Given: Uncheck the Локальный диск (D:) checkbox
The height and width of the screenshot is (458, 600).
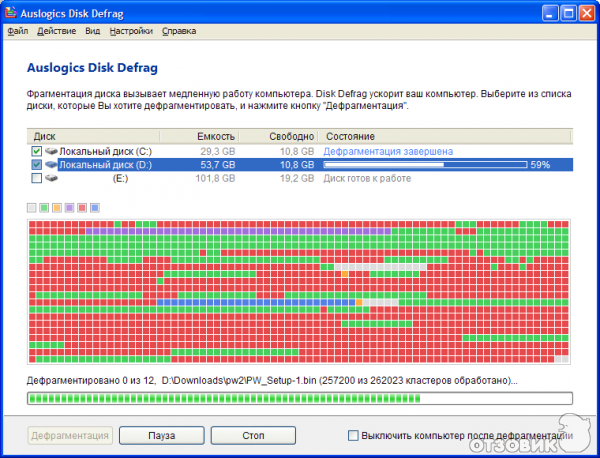Looking at the screenshot, I should [37, 164].
